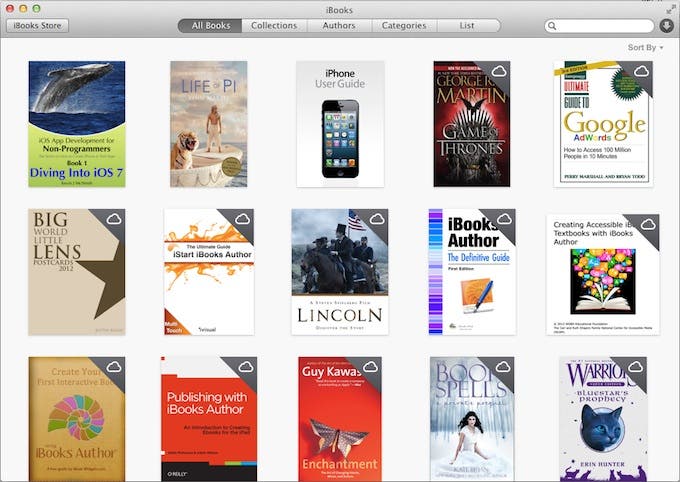Viewport: 680px width, 482px height.
Task: Open the iBooks Store
Action: (x=37, y=26)
